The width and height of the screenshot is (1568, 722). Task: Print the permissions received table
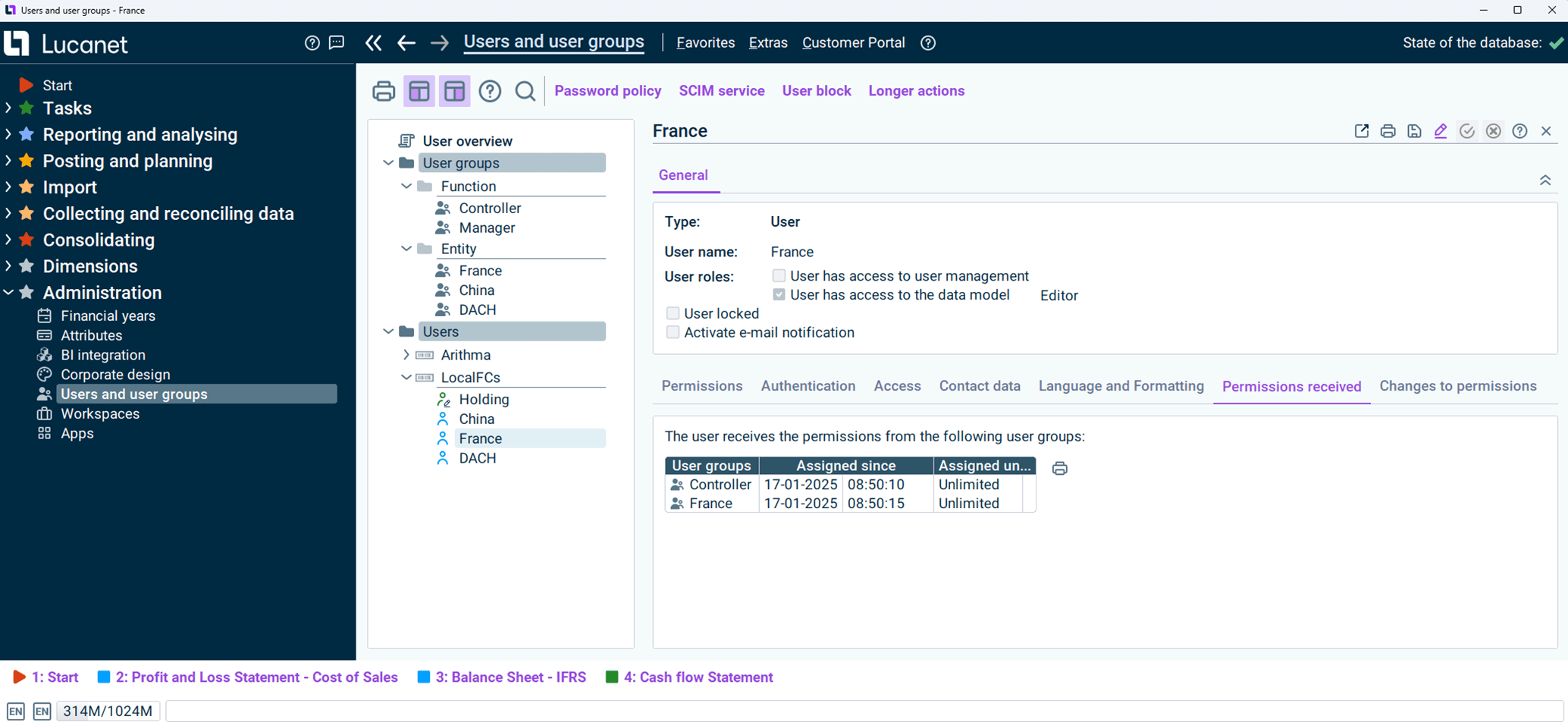click(1060, 469)
